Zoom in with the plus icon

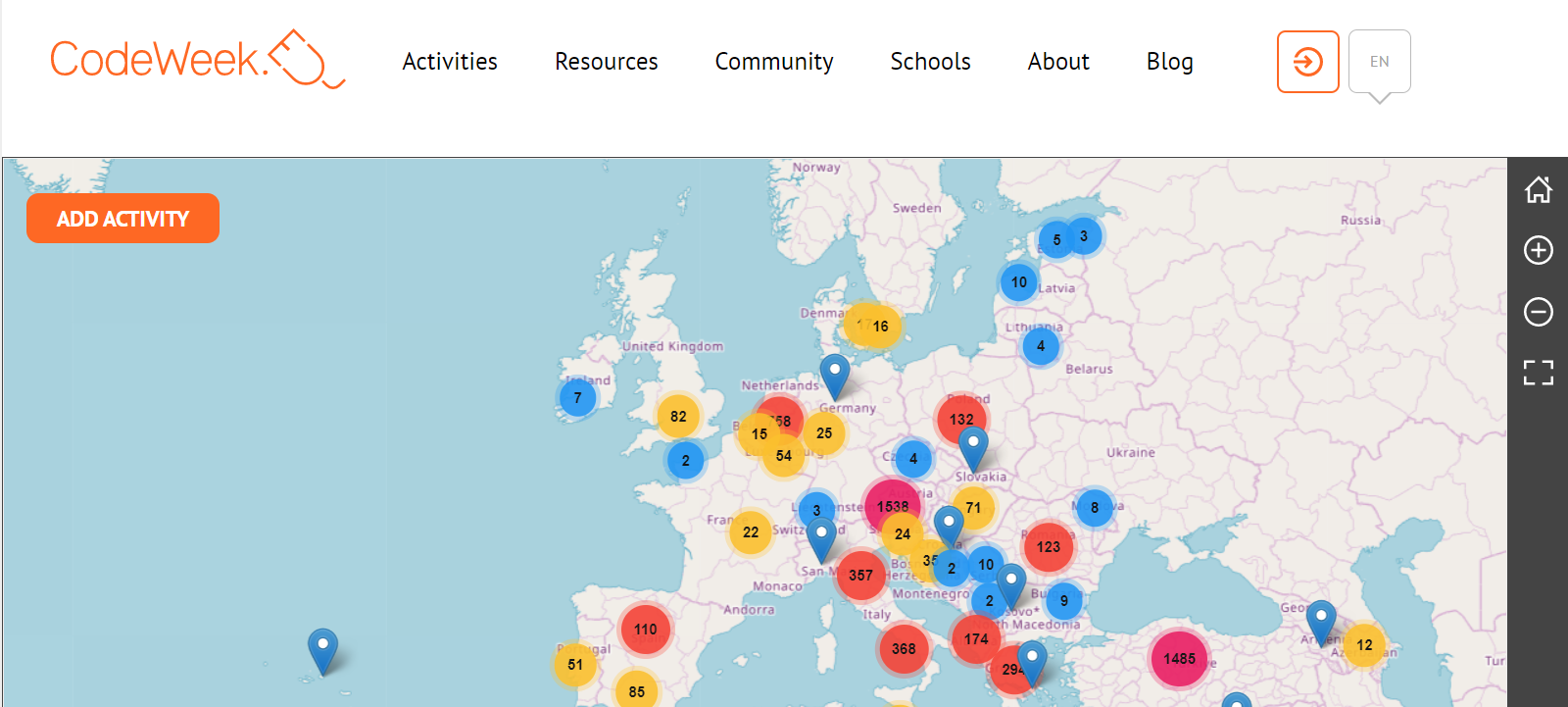[1538, 250]
